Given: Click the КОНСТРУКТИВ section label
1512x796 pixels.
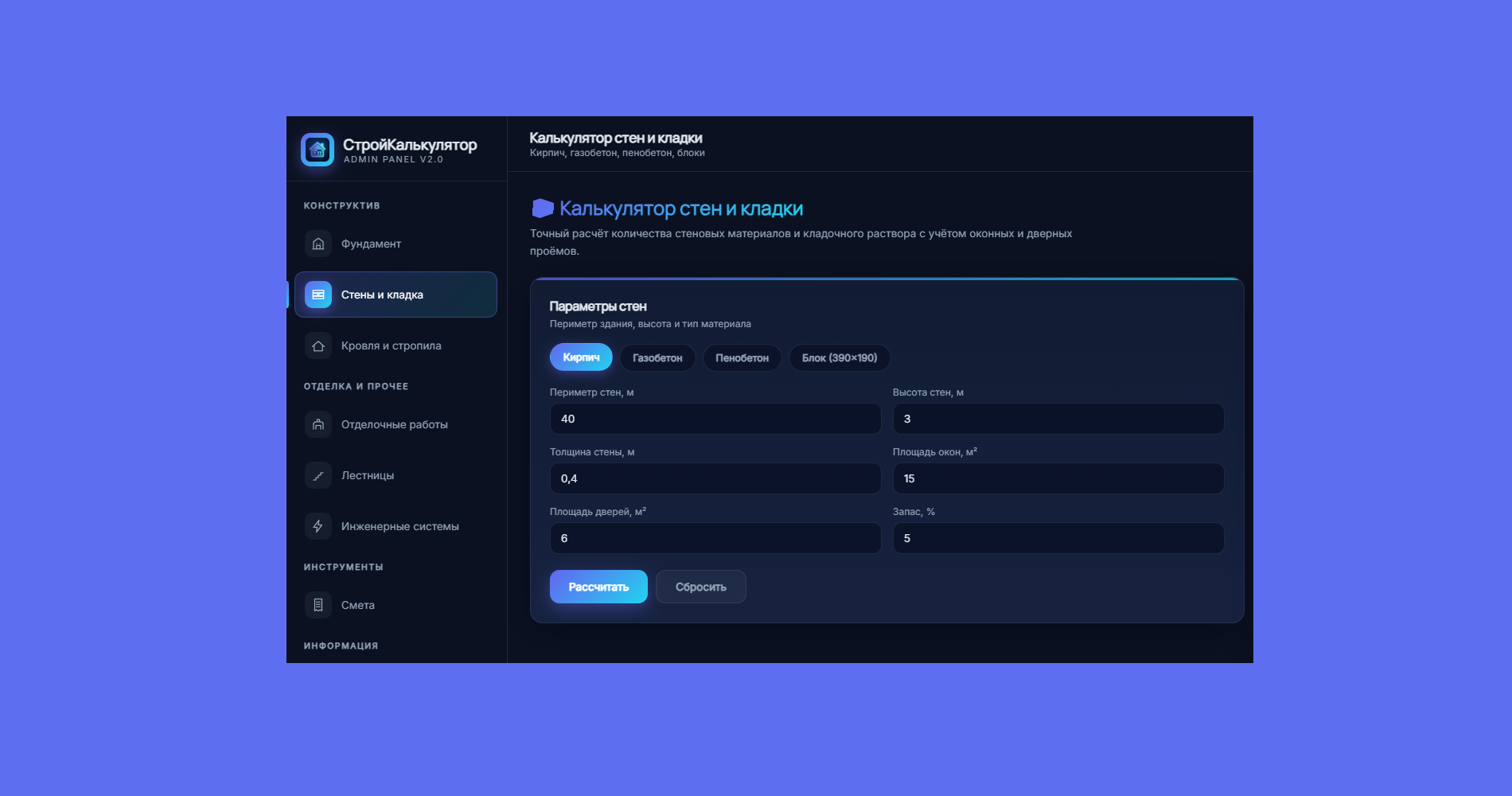Looking at the screenshot, I should [341, 205].
